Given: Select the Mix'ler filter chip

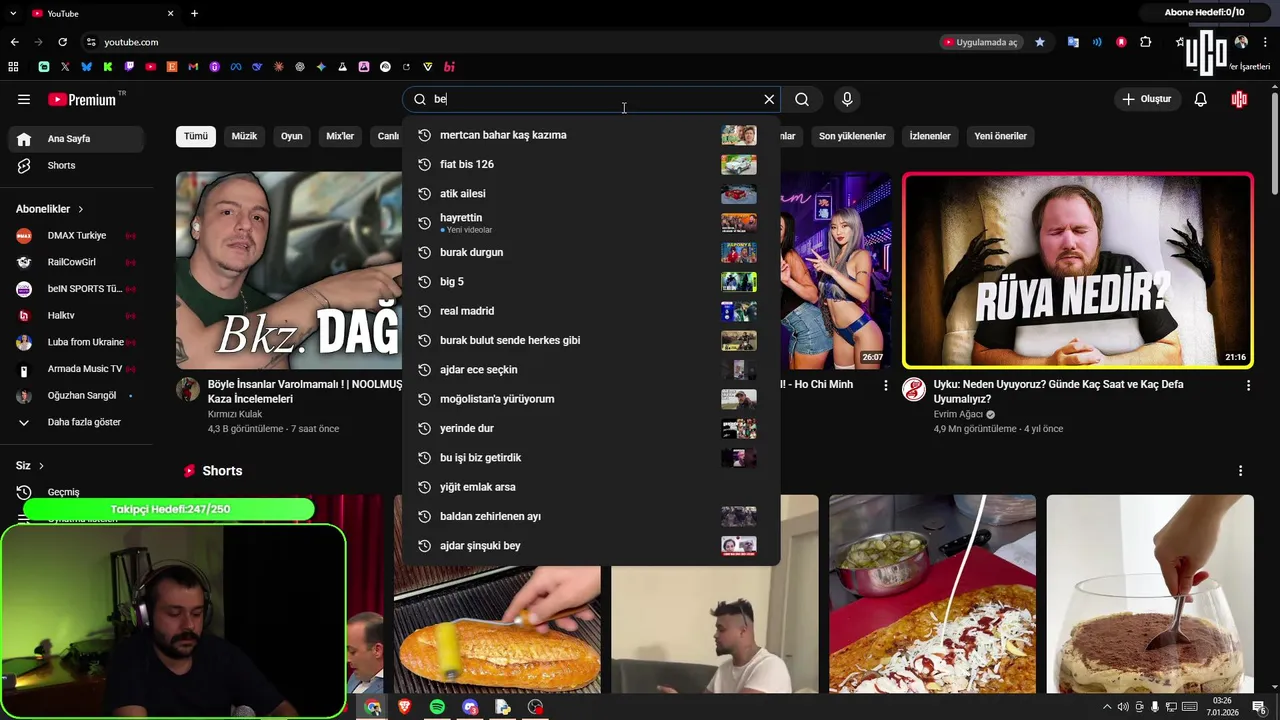Looking at the screenshot, I should [x=340, y=136].
